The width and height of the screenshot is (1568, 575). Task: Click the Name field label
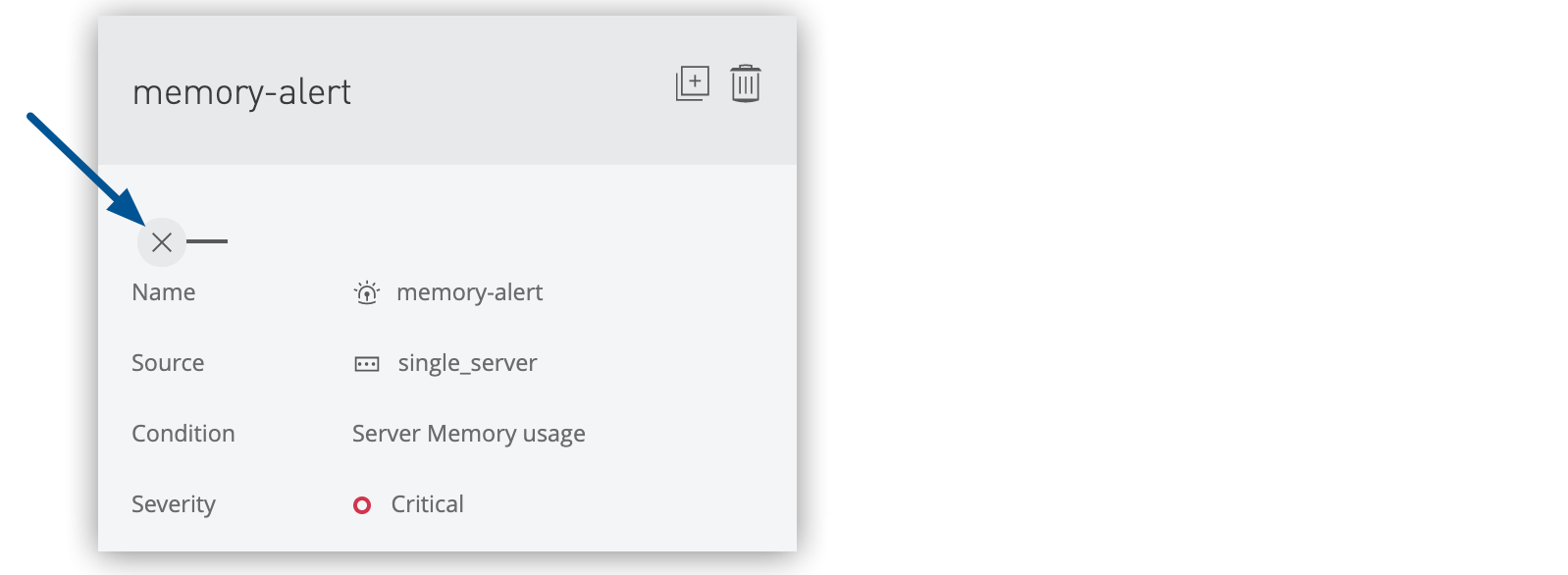click(x=164, y=292)
